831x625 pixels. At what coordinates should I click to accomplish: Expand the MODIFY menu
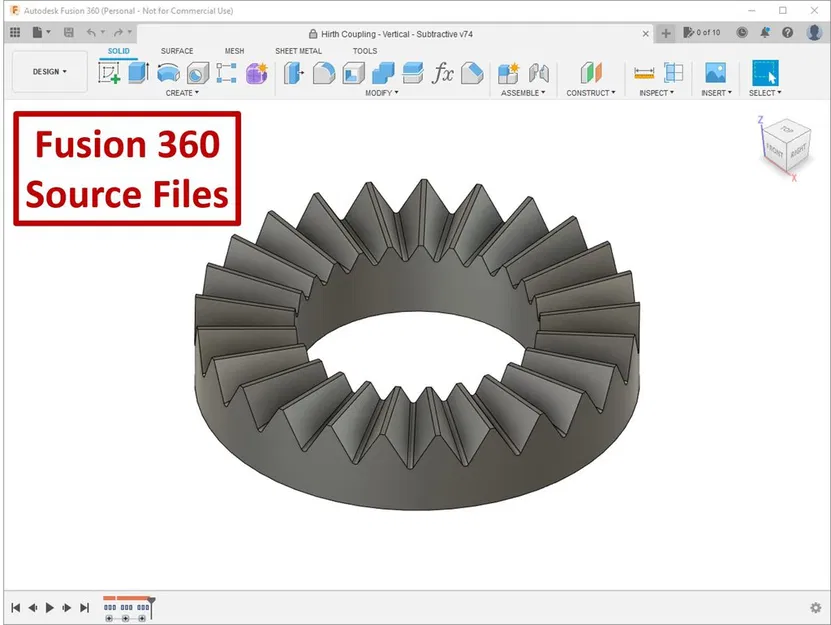(382, 93)
